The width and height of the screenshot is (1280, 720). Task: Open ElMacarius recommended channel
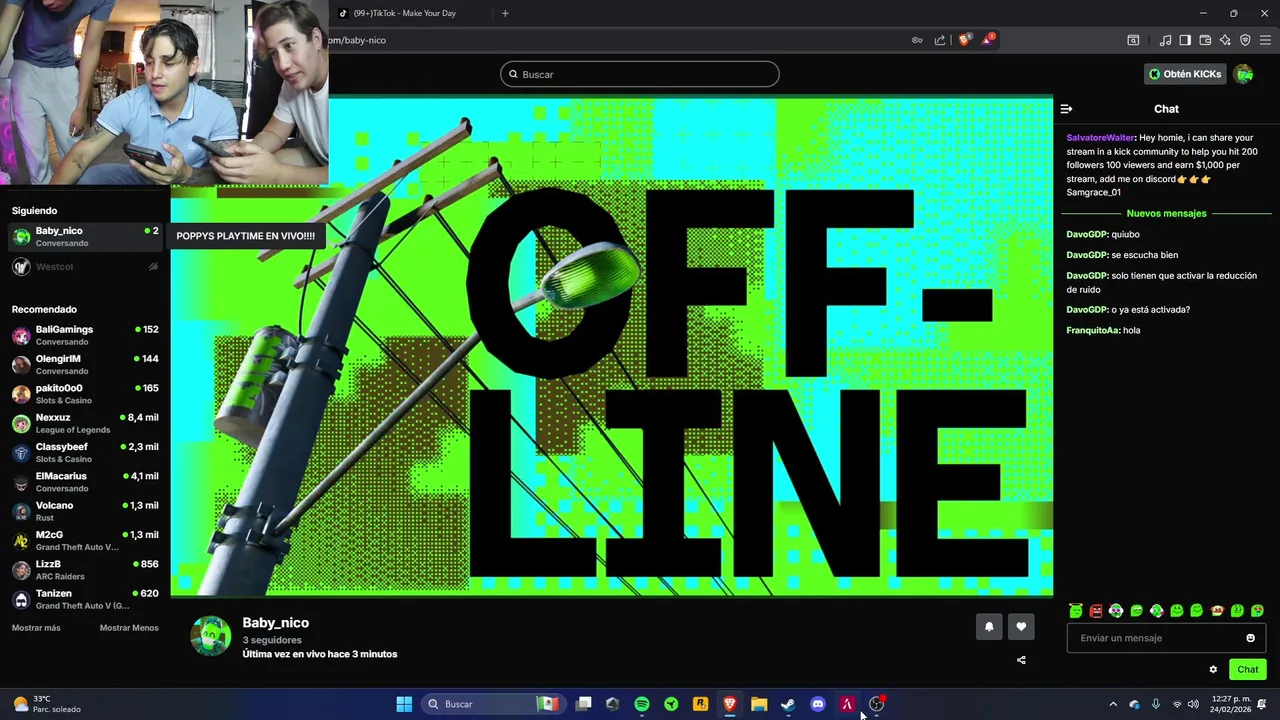[85, 482]
